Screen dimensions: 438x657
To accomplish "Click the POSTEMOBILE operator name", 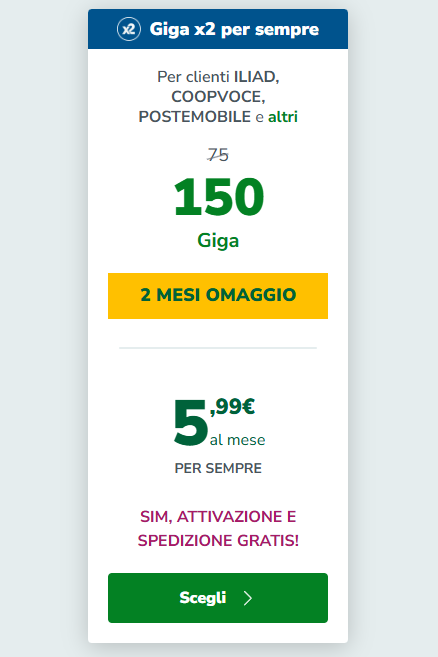I will [x=194, y=116].
